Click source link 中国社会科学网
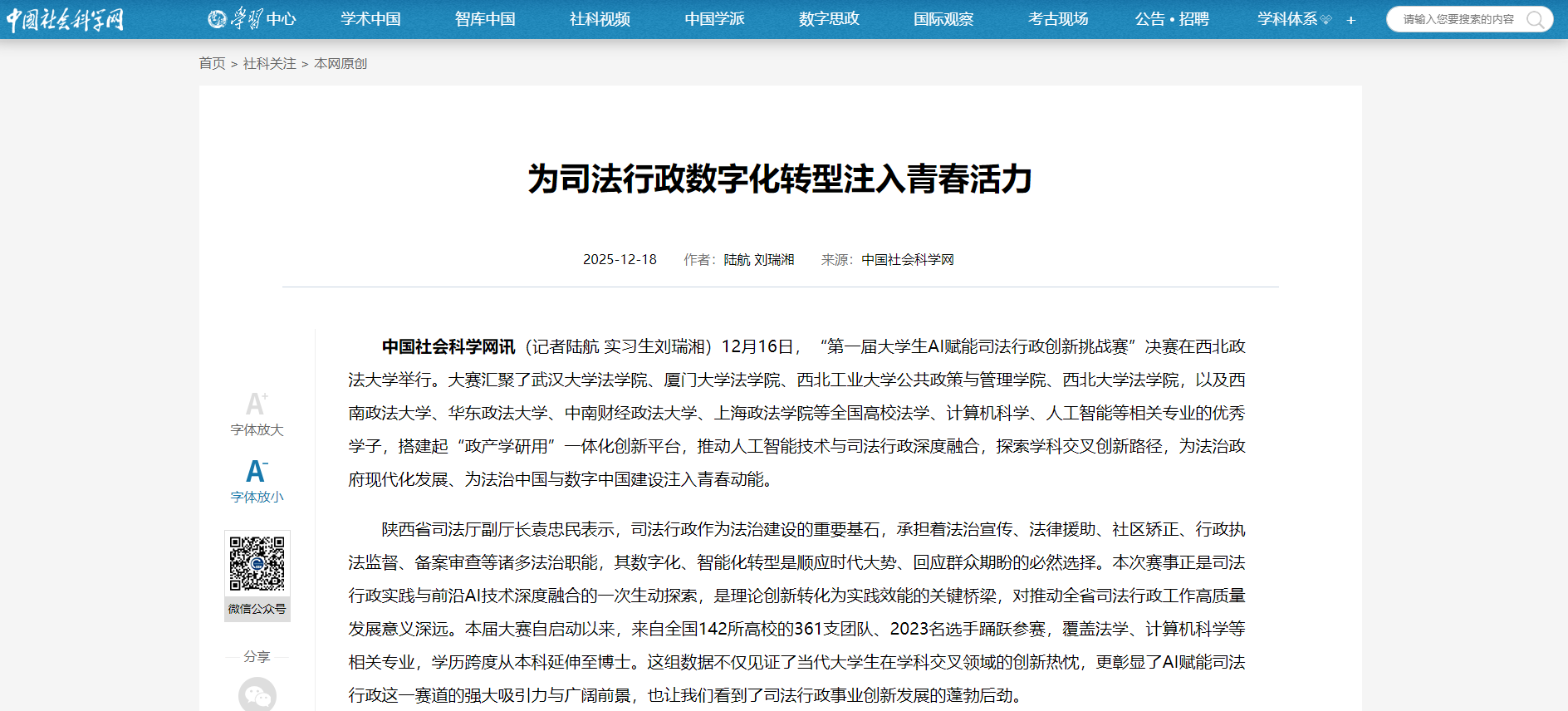Image resolution: width=1568 pixels, height=711 pixels. coord(908,260)
